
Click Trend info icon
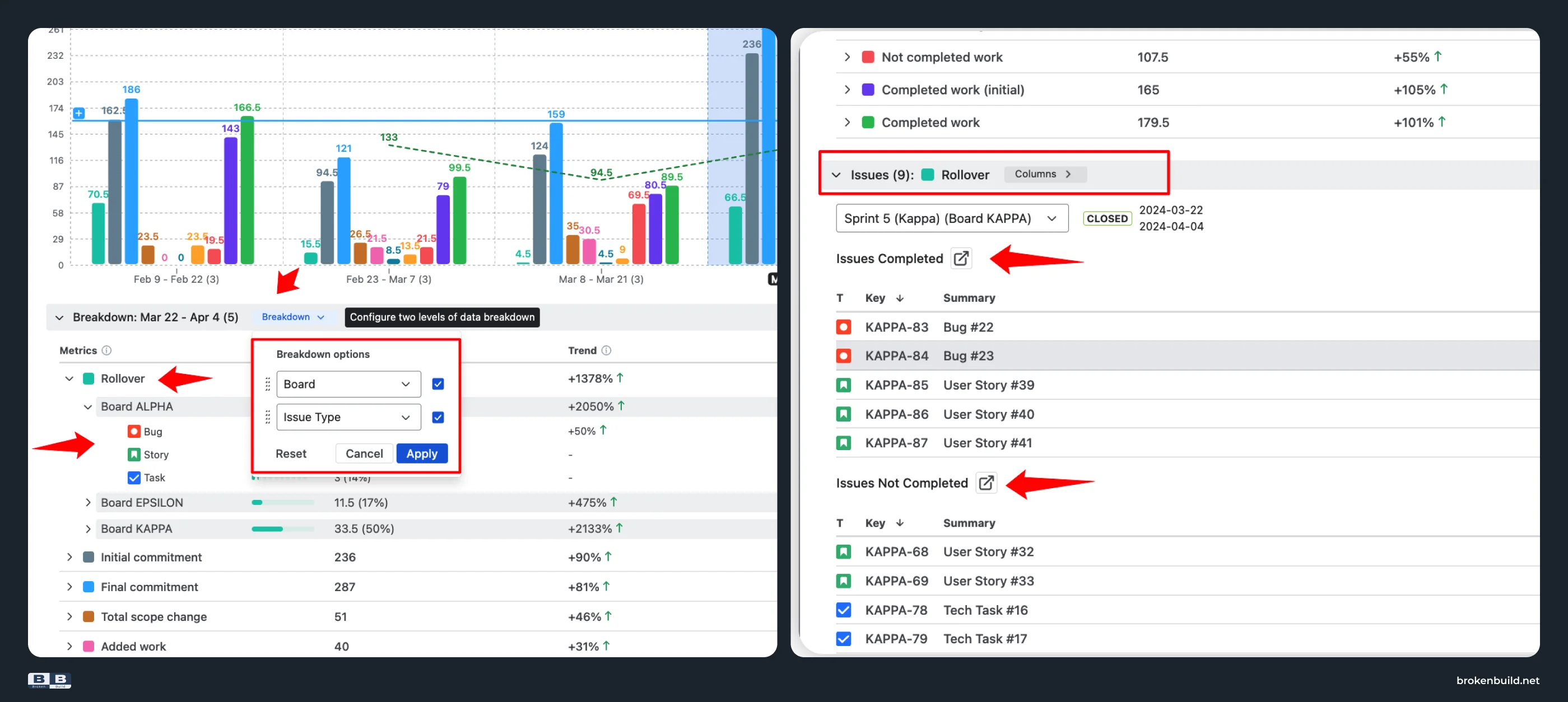606,350
